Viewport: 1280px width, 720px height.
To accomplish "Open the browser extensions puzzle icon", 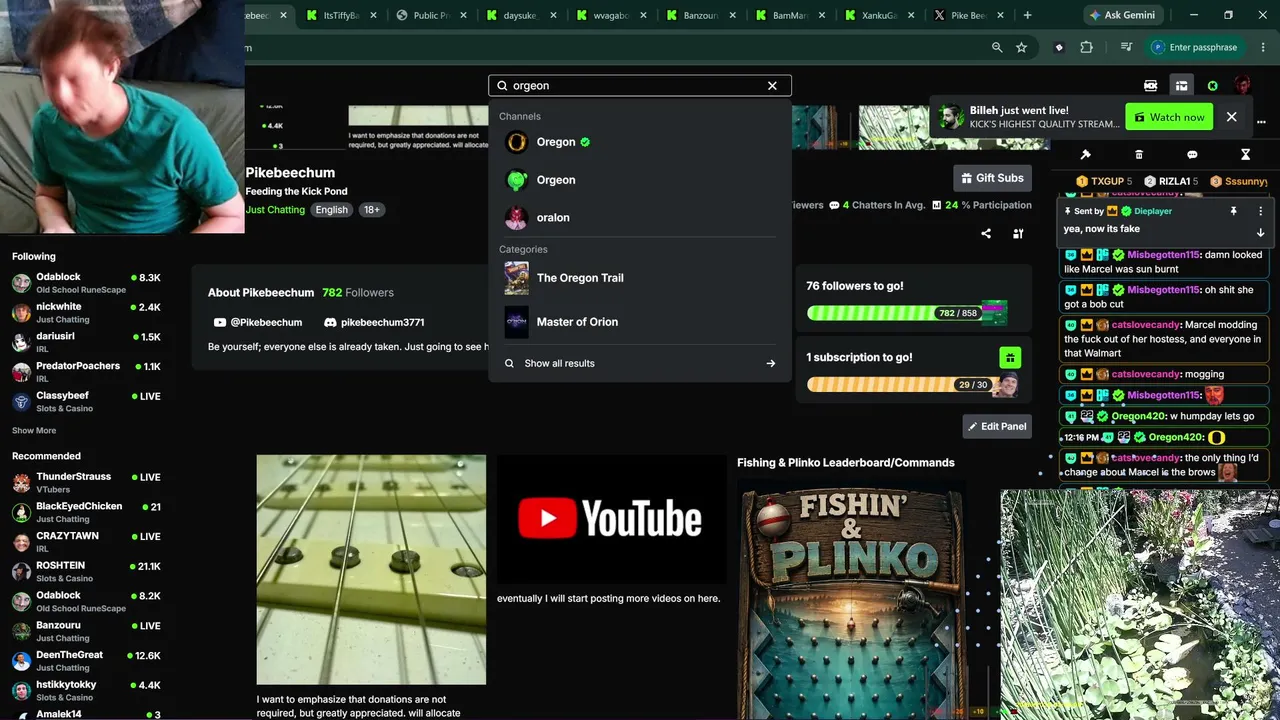I will coord(1086,47).
